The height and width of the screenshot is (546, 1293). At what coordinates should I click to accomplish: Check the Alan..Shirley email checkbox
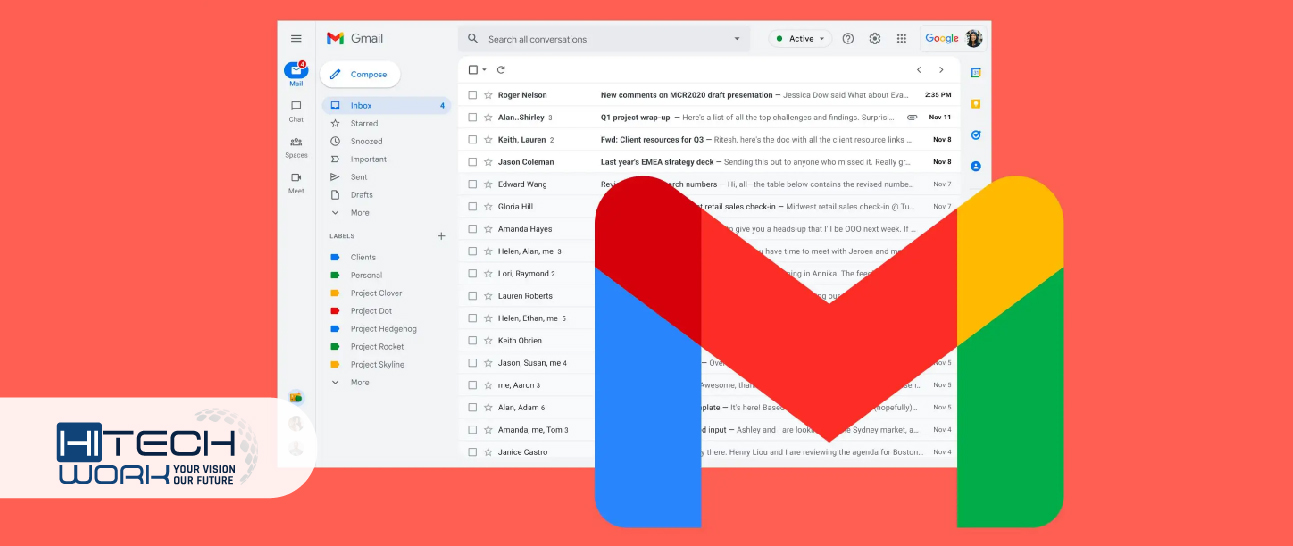[x=473, y=117]
